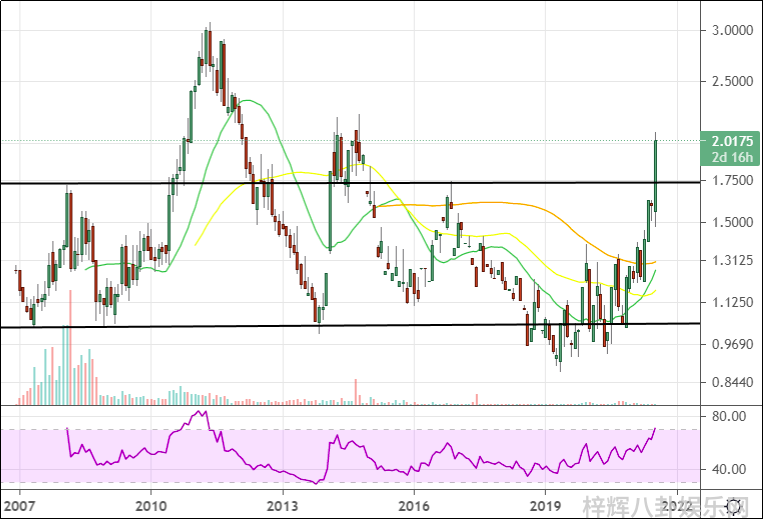The width and height of the screenshot is (764, 520).
Task: Click the 1.3125 price axis label
Action: pyautogui.click(x=732, y=261)
